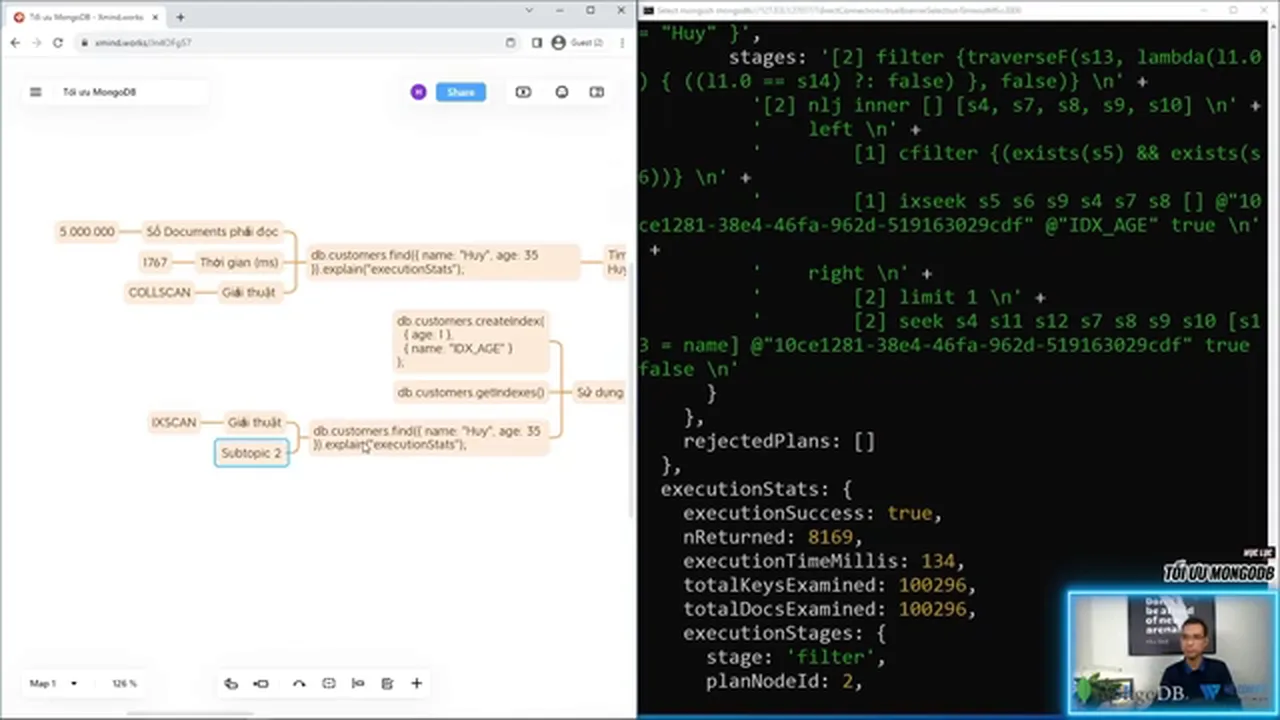The width and height of the screenshot is (1280, 720).
Task: Open the sticker/emoji icon in Xmind header
Action: (x=562, y=92)
